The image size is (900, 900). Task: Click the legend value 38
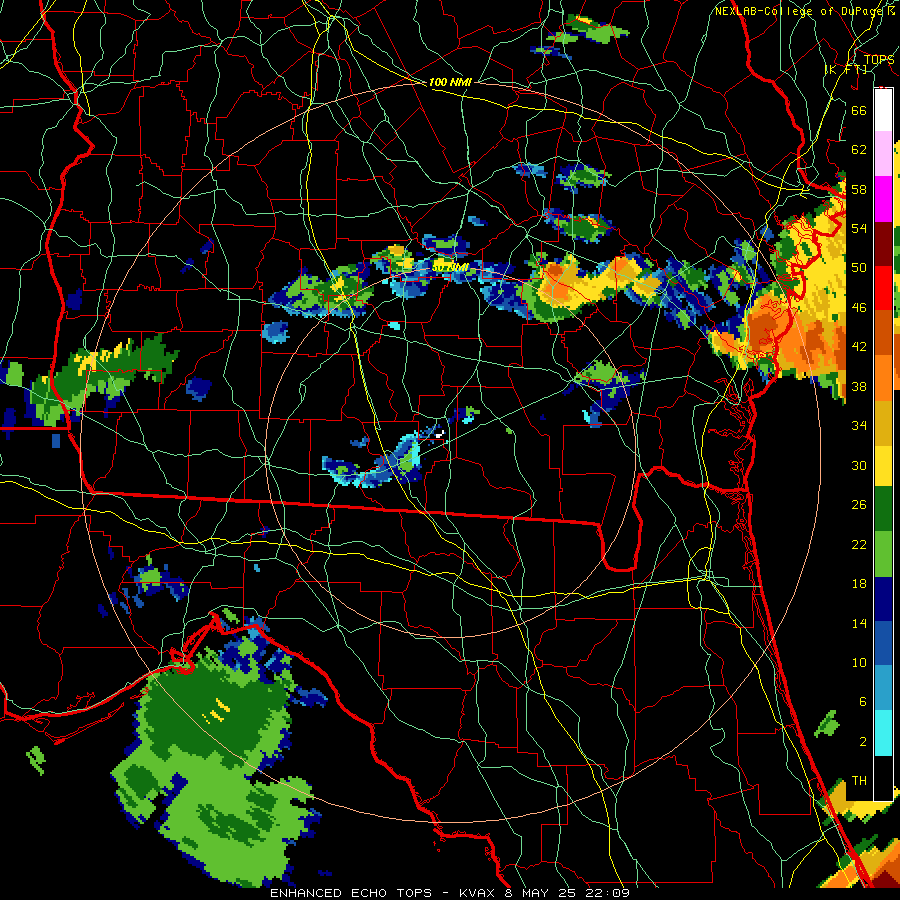pyautogui.click(x=859, y=386)
